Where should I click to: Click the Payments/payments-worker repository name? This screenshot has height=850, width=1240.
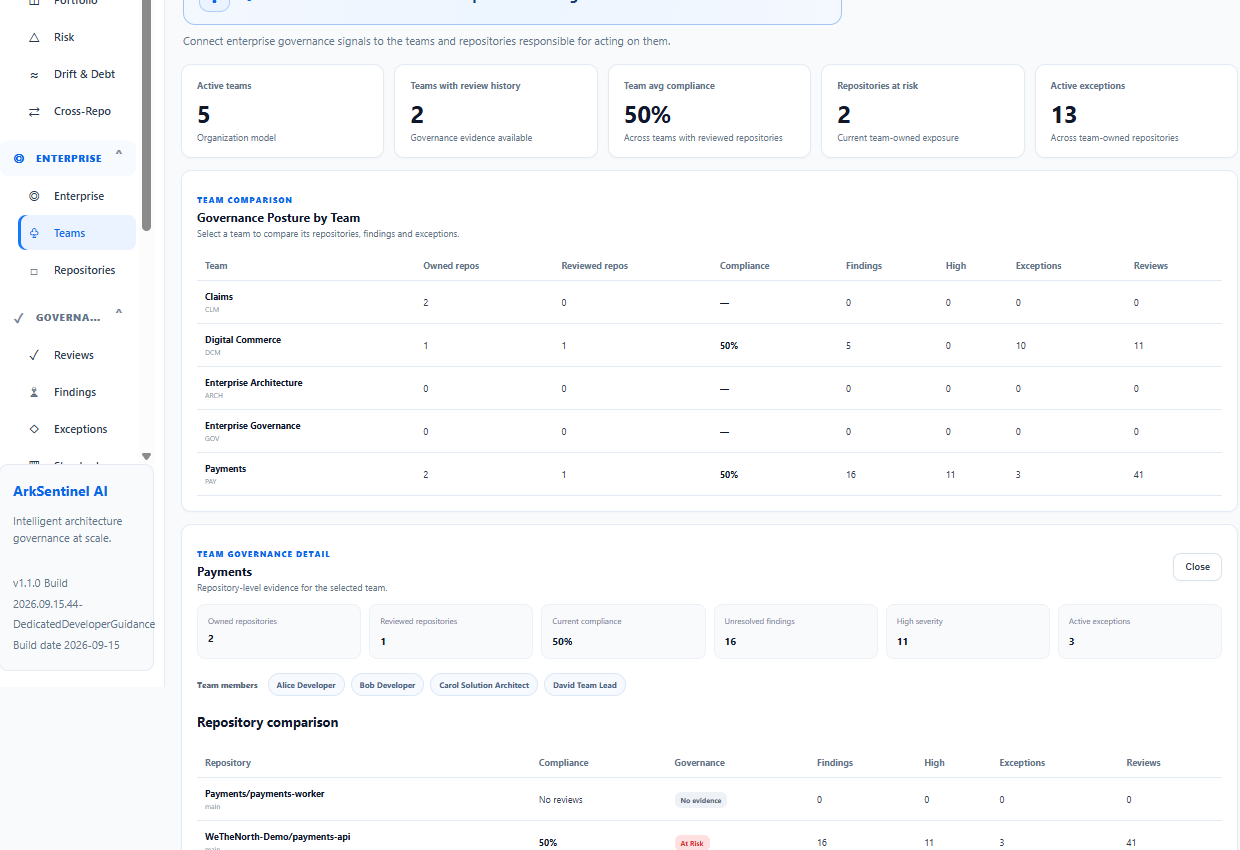click(265, 794)
